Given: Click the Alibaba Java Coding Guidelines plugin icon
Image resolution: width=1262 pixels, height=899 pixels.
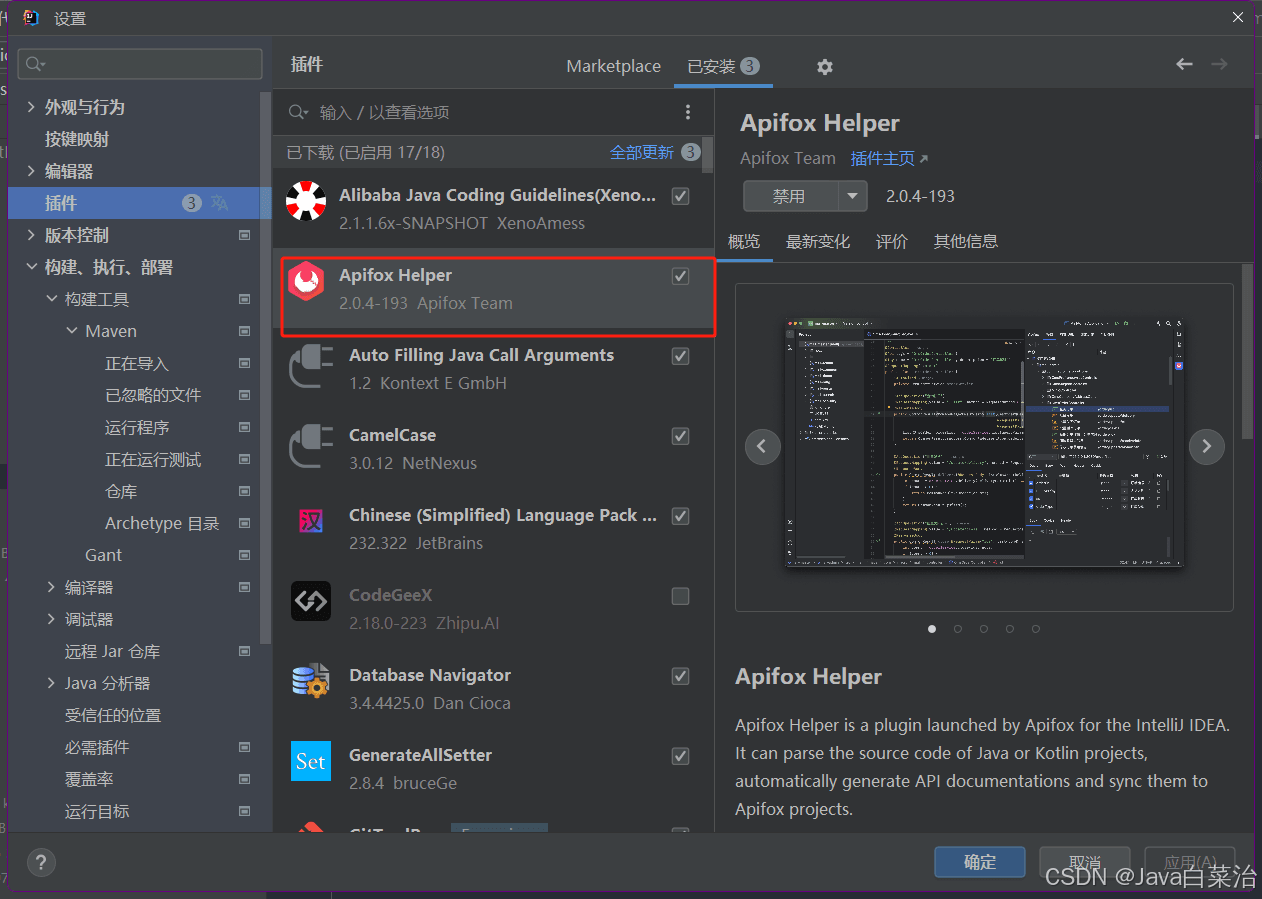Looking at the screenshot, I should click(x=305, y=200).
